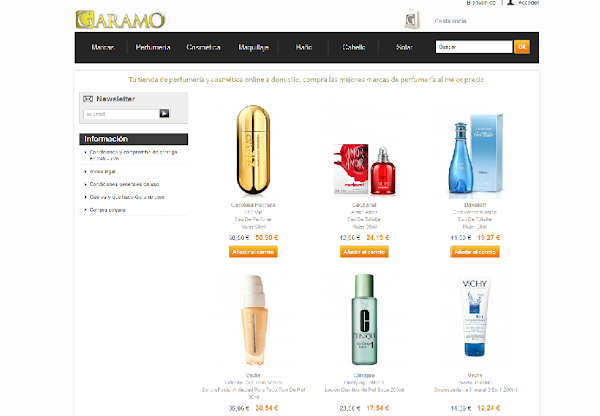Focus the Buscar search field
The width and height of the screenshot is (600, 416).
tap(474, 47)
